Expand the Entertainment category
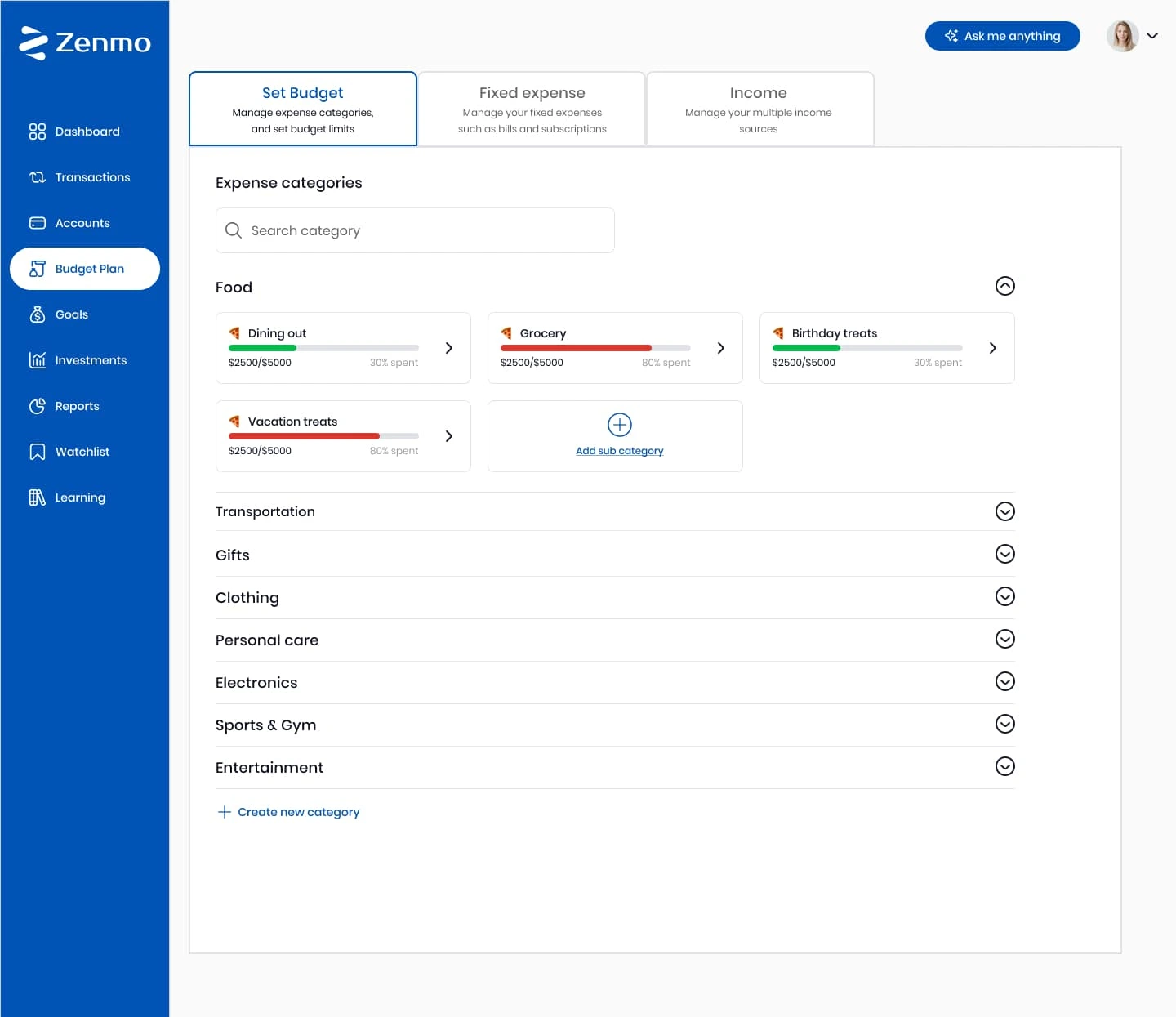The image size is (1176, 1017). pyautogui.click(x=1005, y=766)
